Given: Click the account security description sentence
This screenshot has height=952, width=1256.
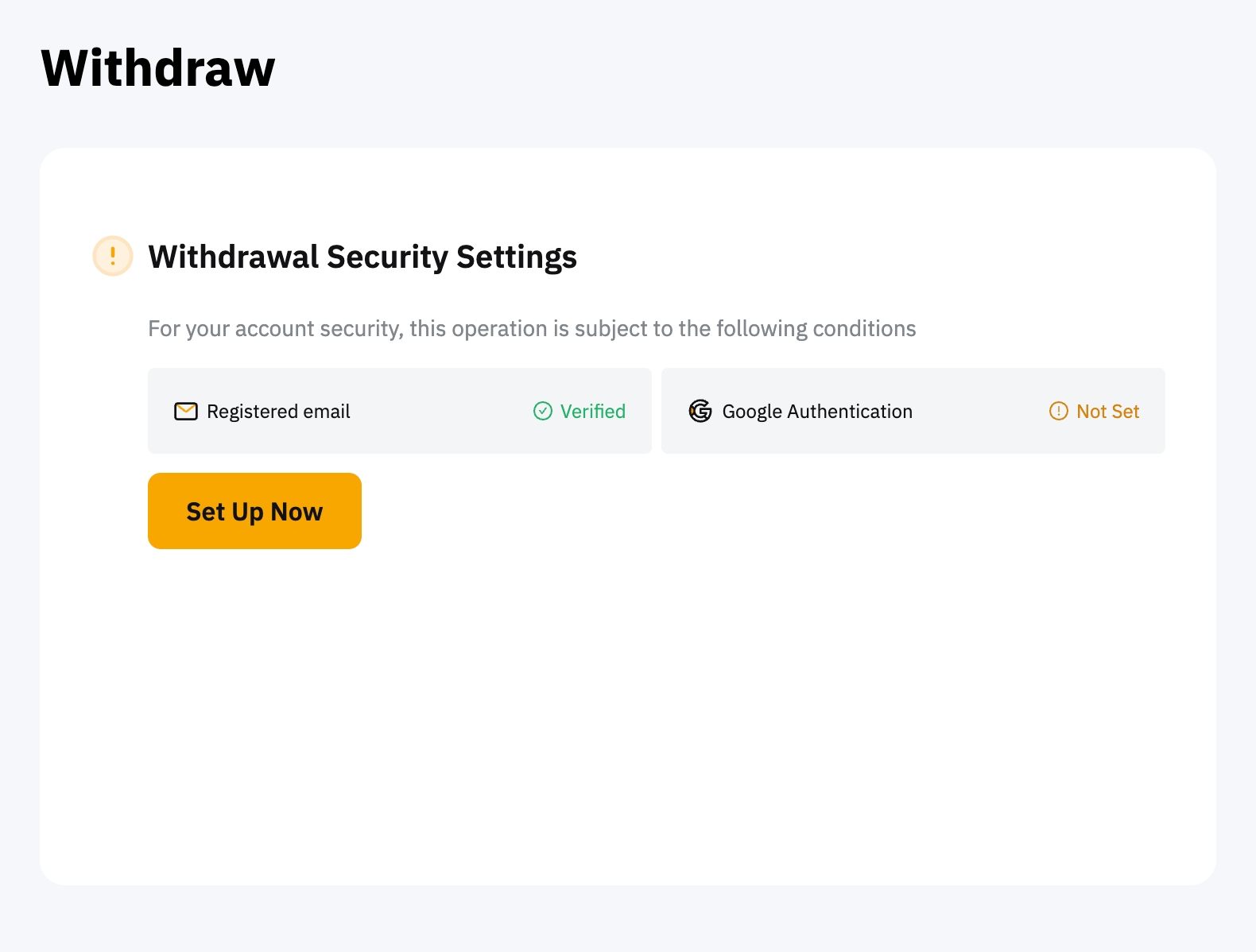Looking at the screenshot, I should click(532, 328).
